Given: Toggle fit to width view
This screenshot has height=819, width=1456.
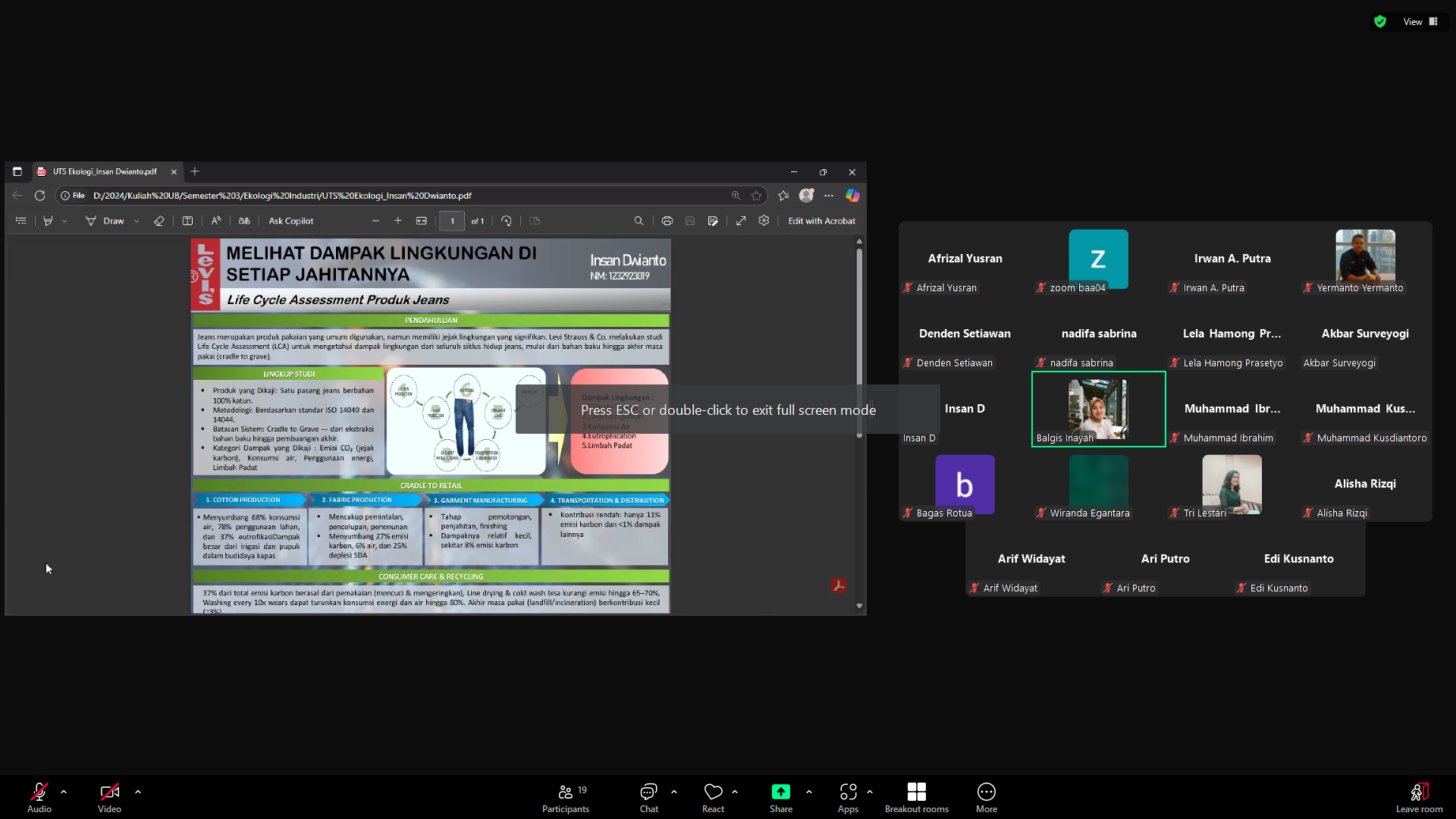Looking at the screenshot, I should tap(422, 221).
